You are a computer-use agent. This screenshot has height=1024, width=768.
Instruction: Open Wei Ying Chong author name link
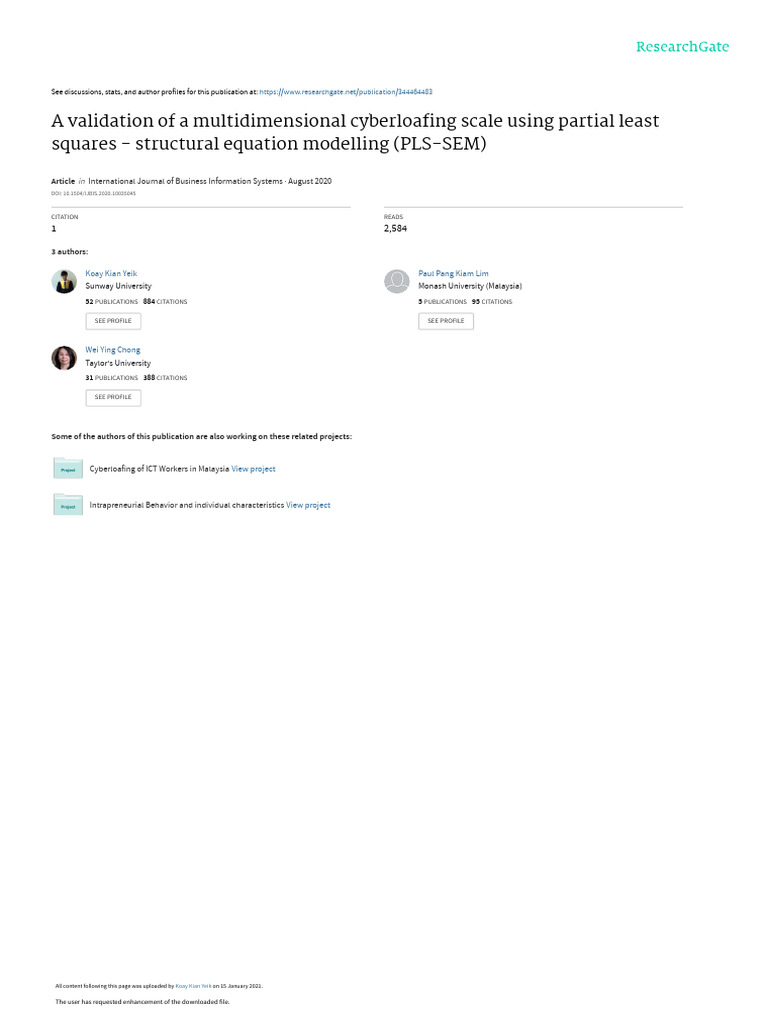coord(113,350)
